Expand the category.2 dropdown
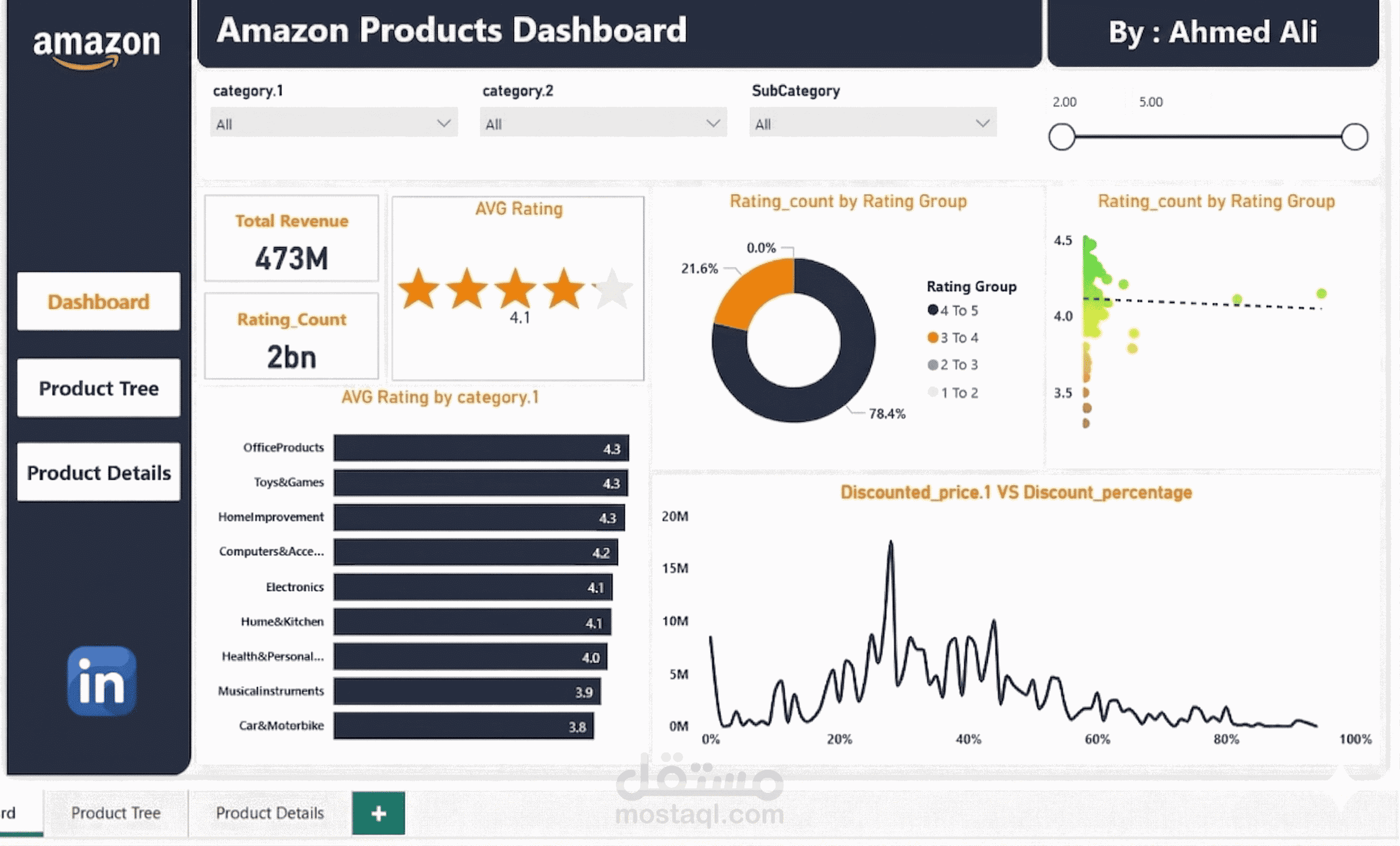 (x=603, y=123)
